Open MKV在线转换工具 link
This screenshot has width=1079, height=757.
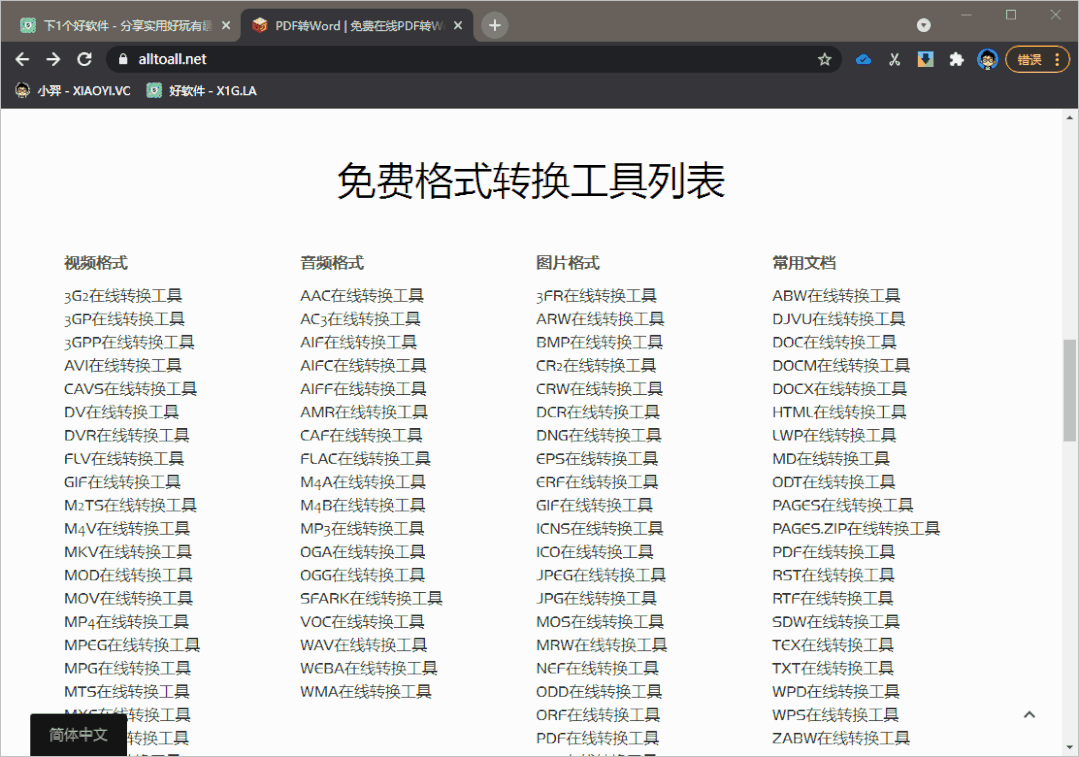click(127, 551)
